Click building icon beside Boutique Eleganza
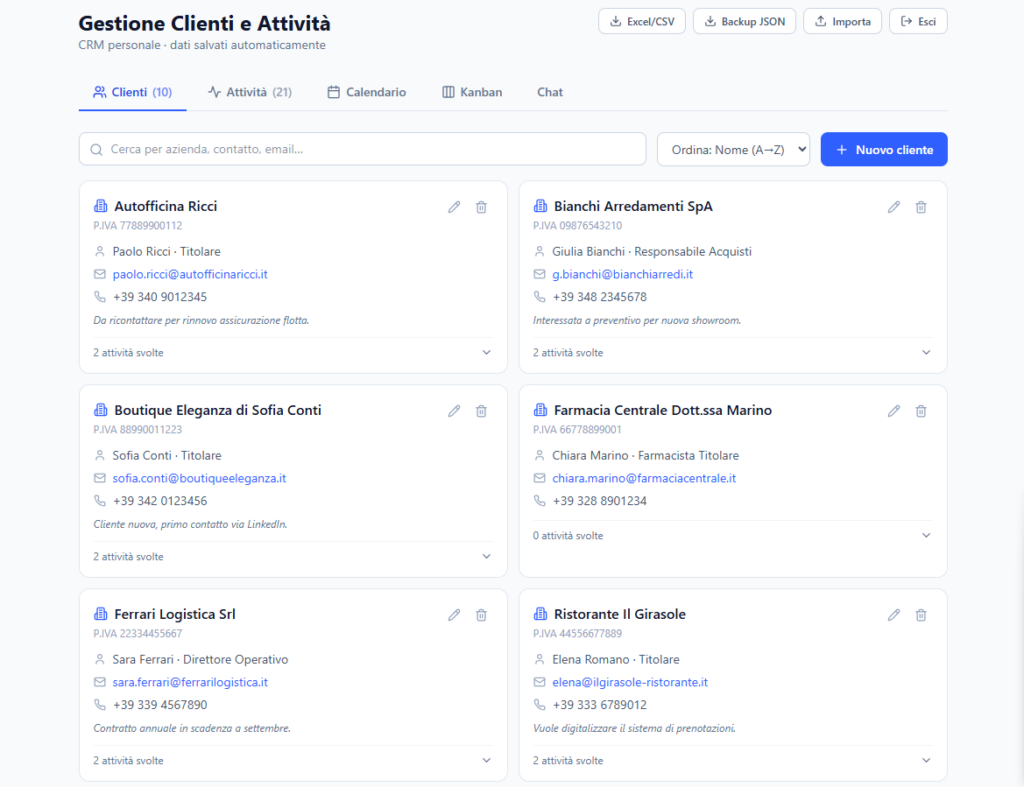This screenshot has height=787, width=1024. 101,410
